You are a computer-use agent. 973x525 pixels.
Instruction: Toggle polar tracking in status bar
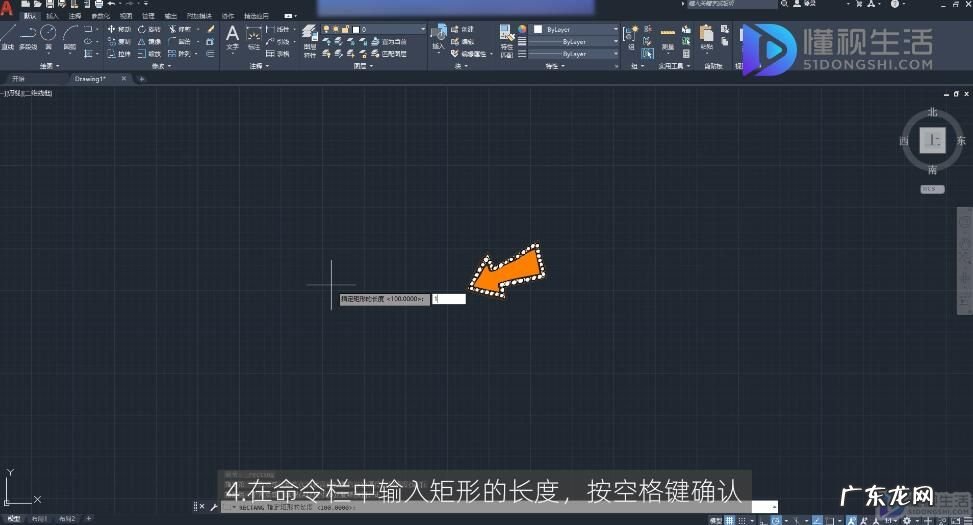(776, 521)
